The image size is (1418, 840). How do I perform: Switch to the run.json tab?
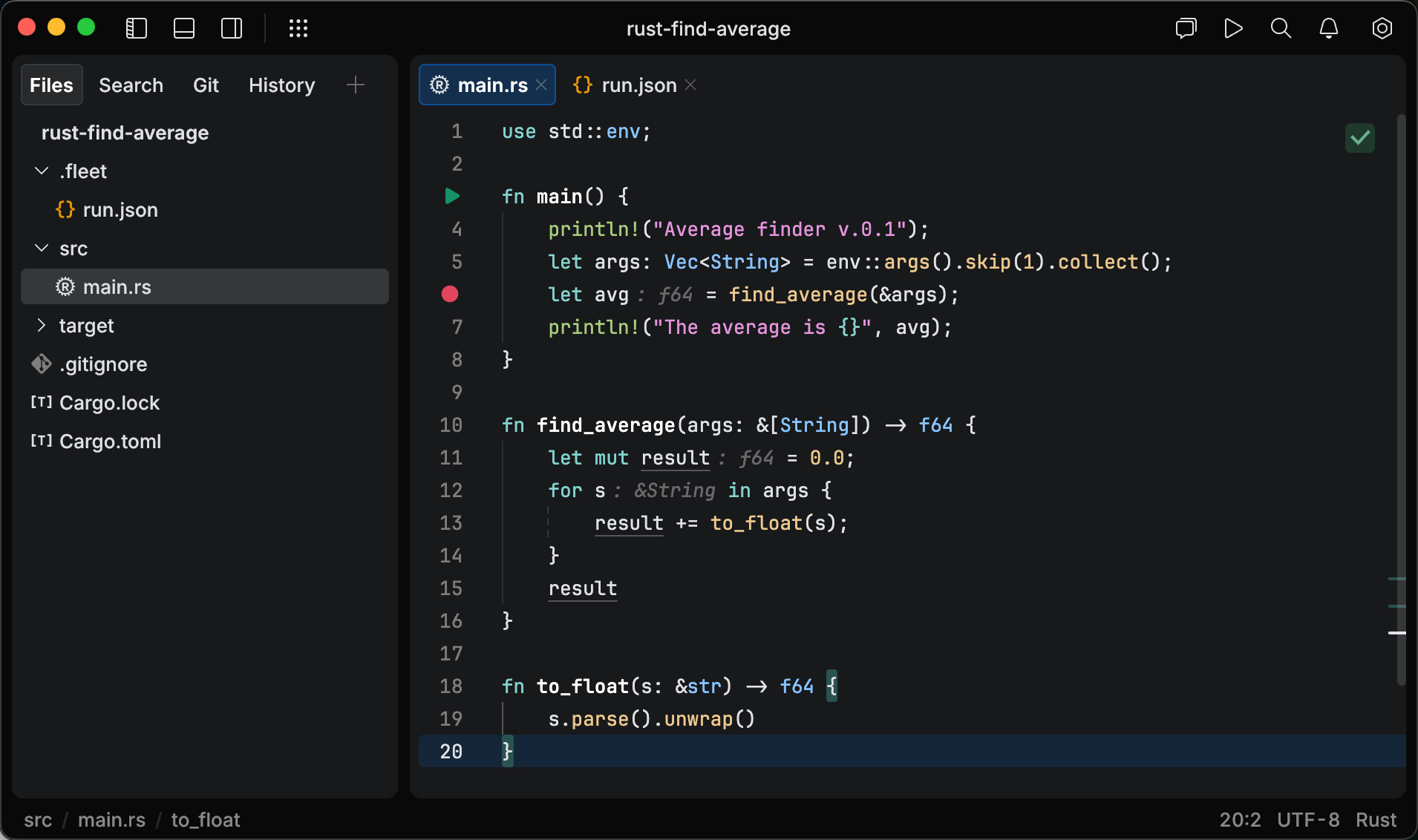[x=638, y=85]
